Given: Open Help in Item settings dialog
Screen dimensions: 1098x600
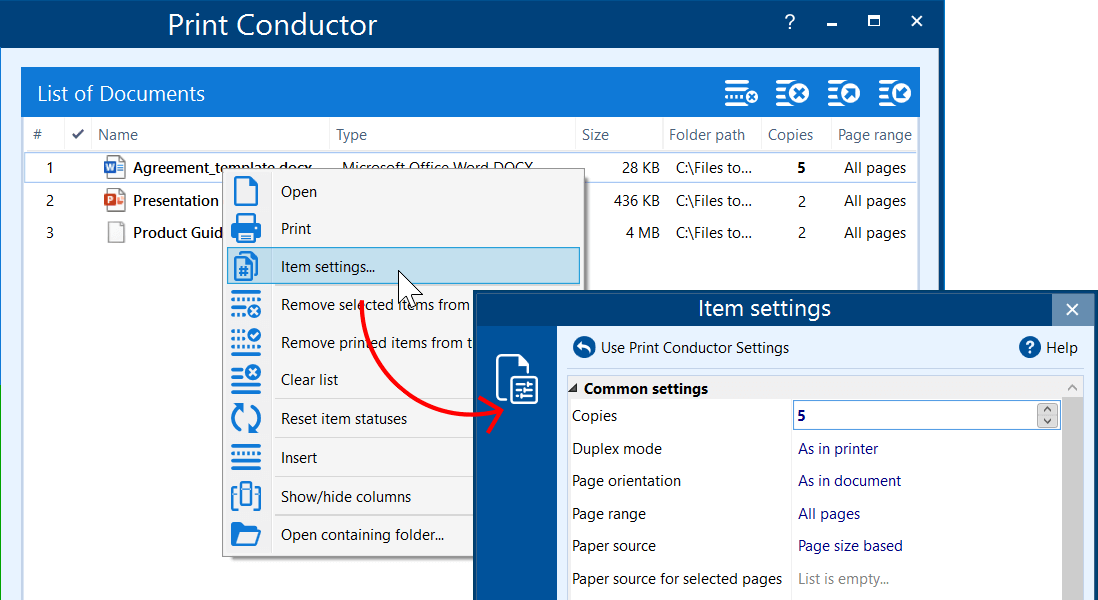Looking at the screenshot, I should coord(1048,348).
